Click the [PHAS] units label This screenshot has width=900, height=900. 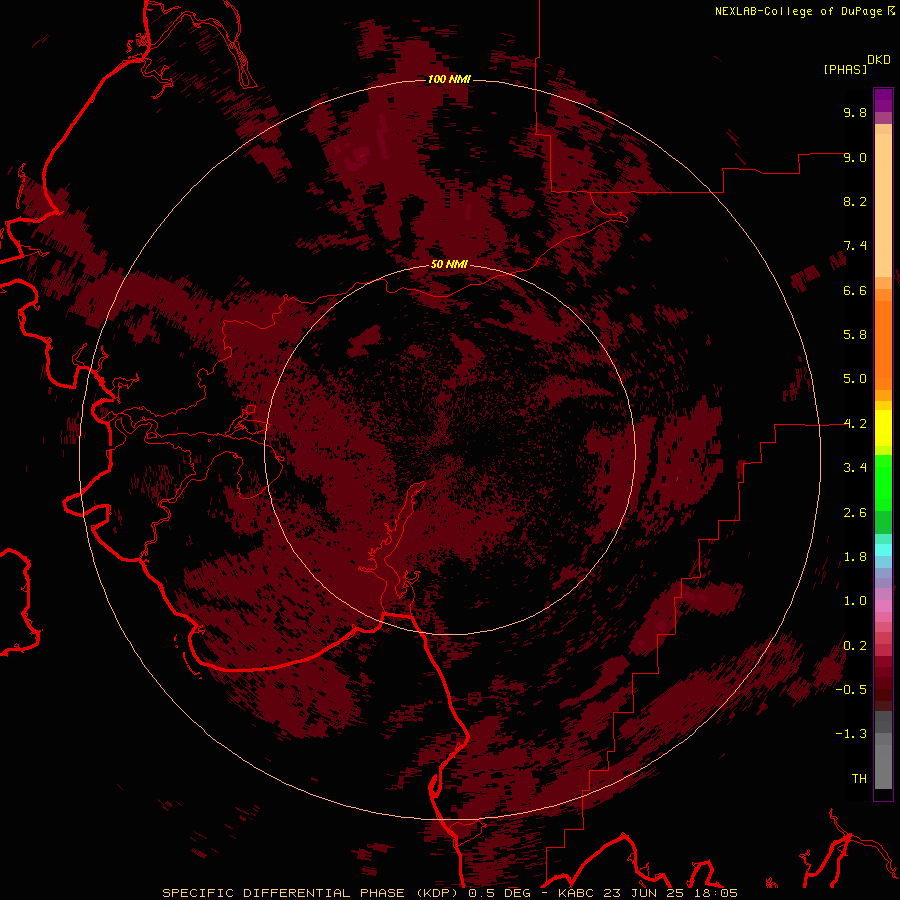(x=845, y=70)
